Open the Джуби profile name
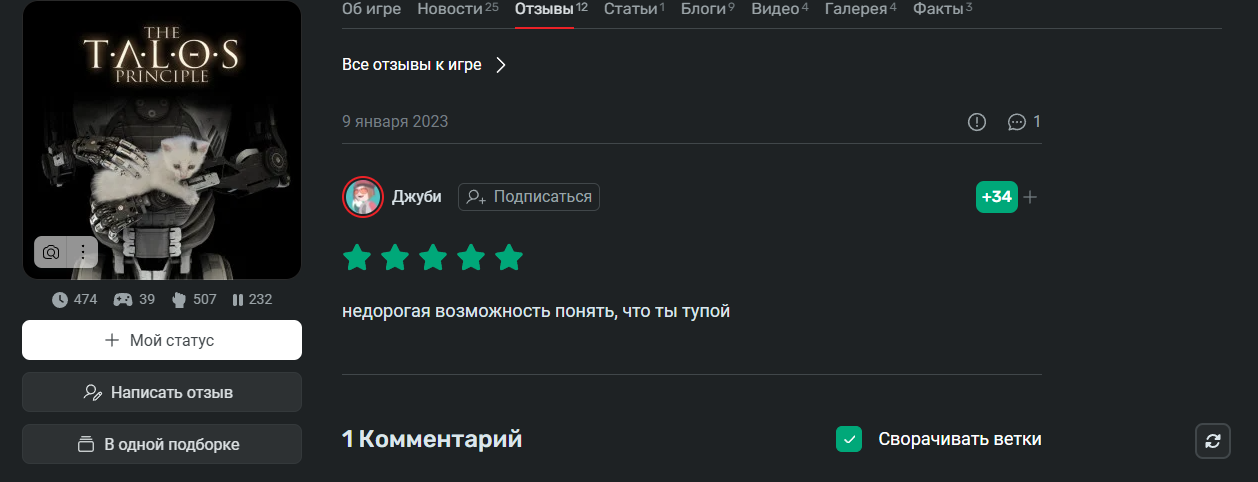The height and width of the screenshot is (482, 1258). [417, 197]
